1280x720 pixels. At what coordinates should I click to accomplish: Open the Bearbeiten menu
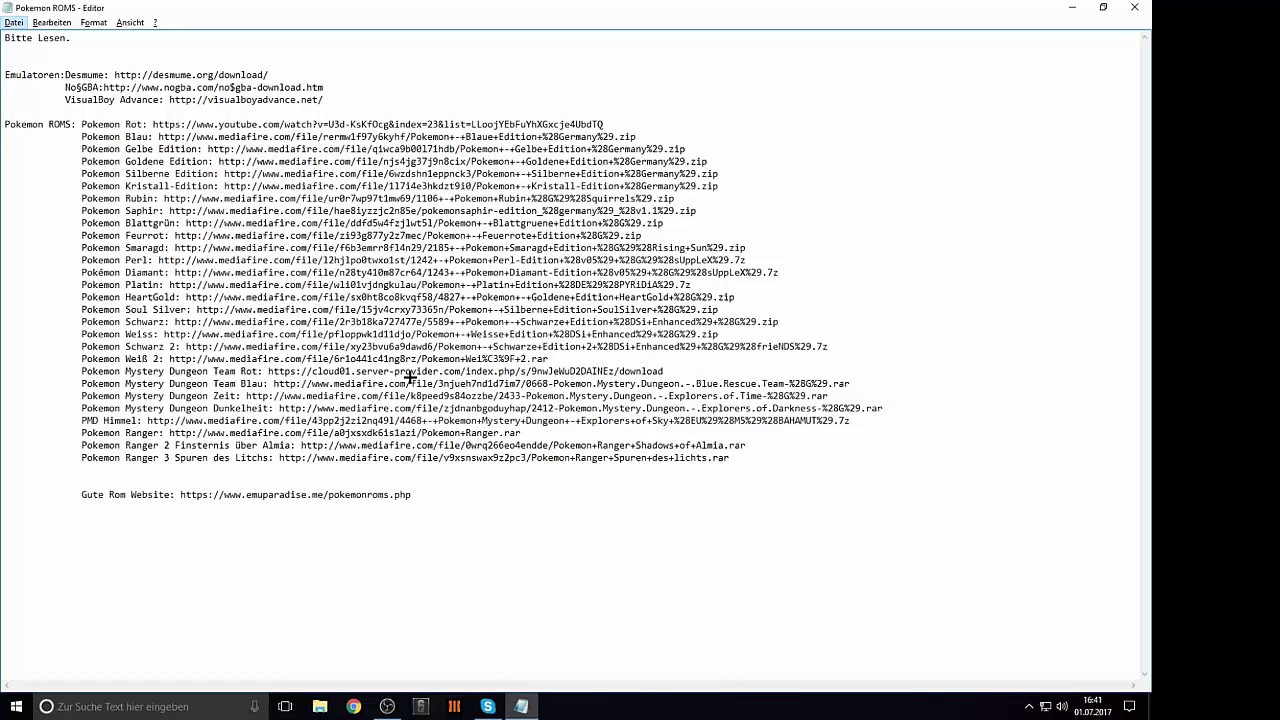point(52,22)
